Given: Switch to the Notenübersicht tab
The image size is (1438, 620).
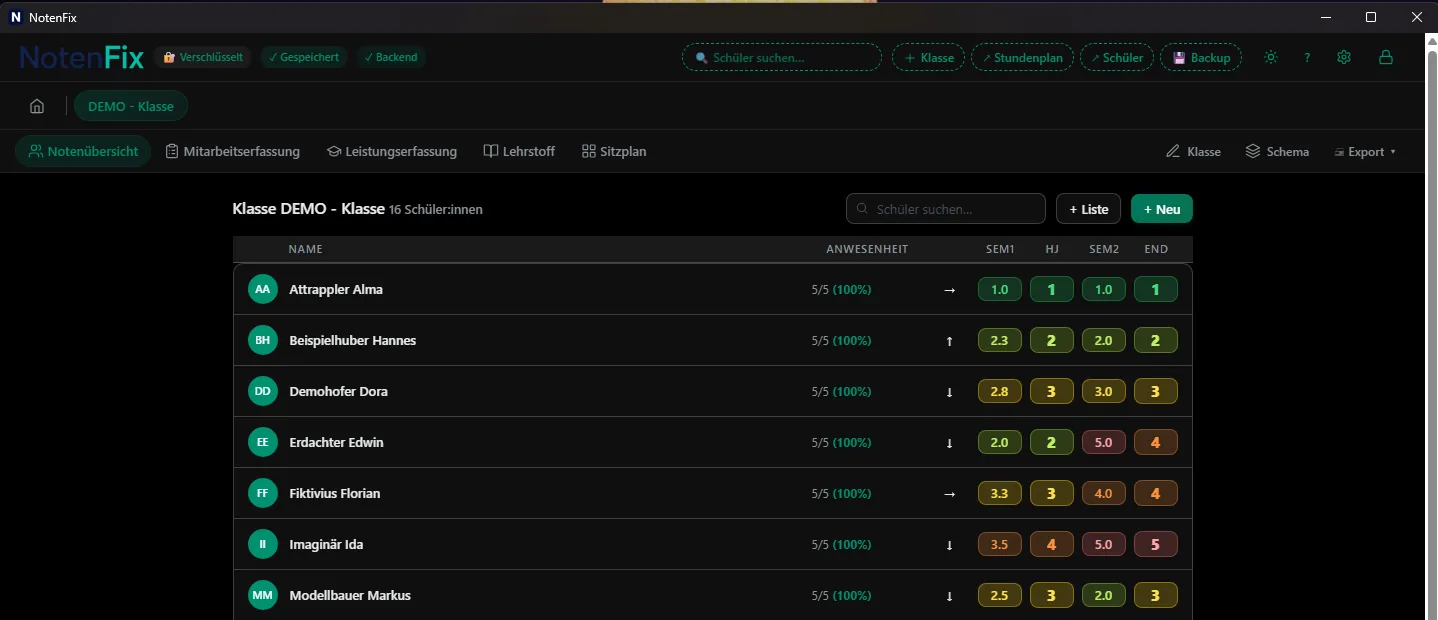Looking at the screenshot, I should click(83, 152).
